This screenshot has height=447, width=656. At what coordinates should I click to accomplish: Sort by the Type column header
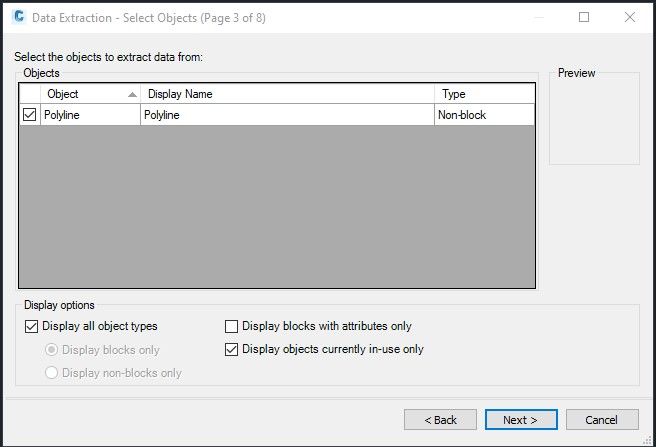(484, 94)
